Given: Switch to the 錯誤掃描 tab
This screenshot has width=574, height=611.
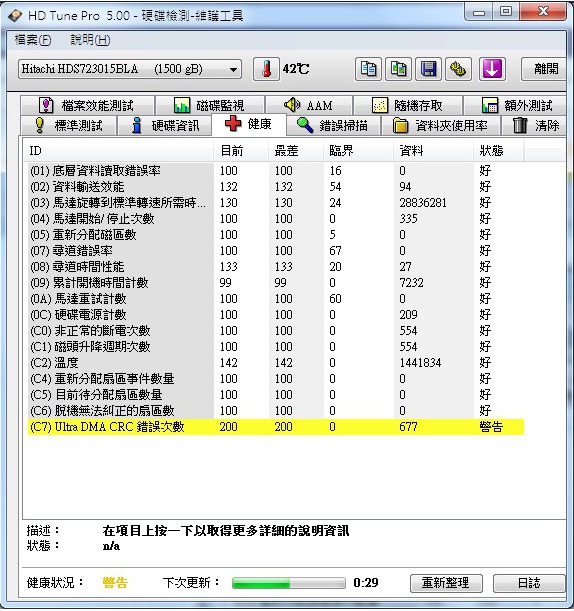Looking at the screenshot, I should click(x=333, y=125).
